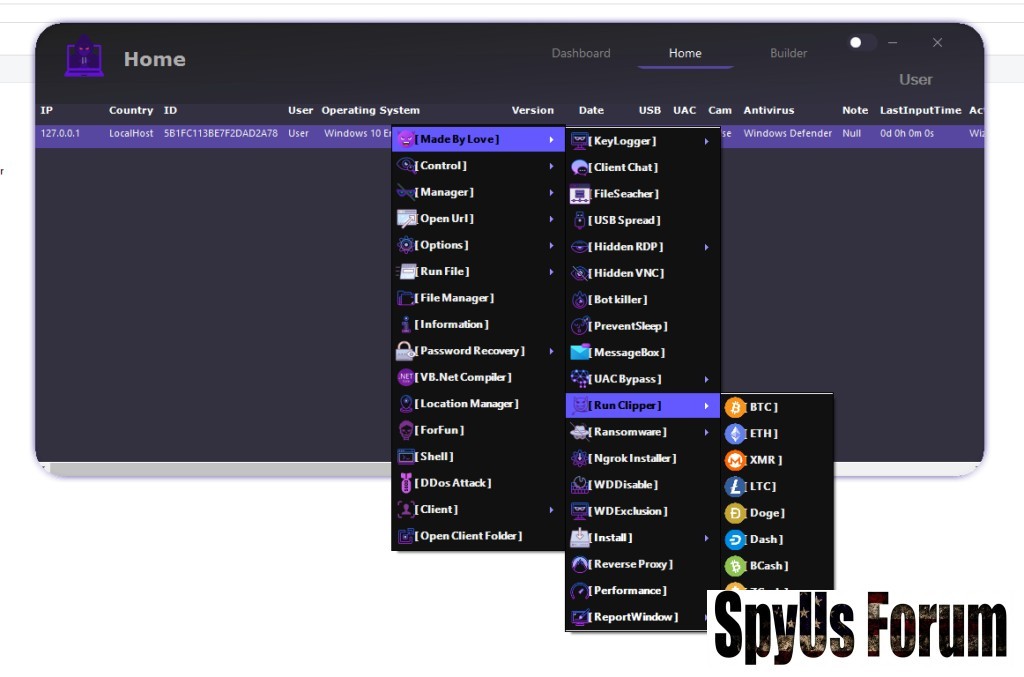This screenshot has height=677, width=1024.
Task: Click the app logo beside Home title
Action: click(84, 58)
